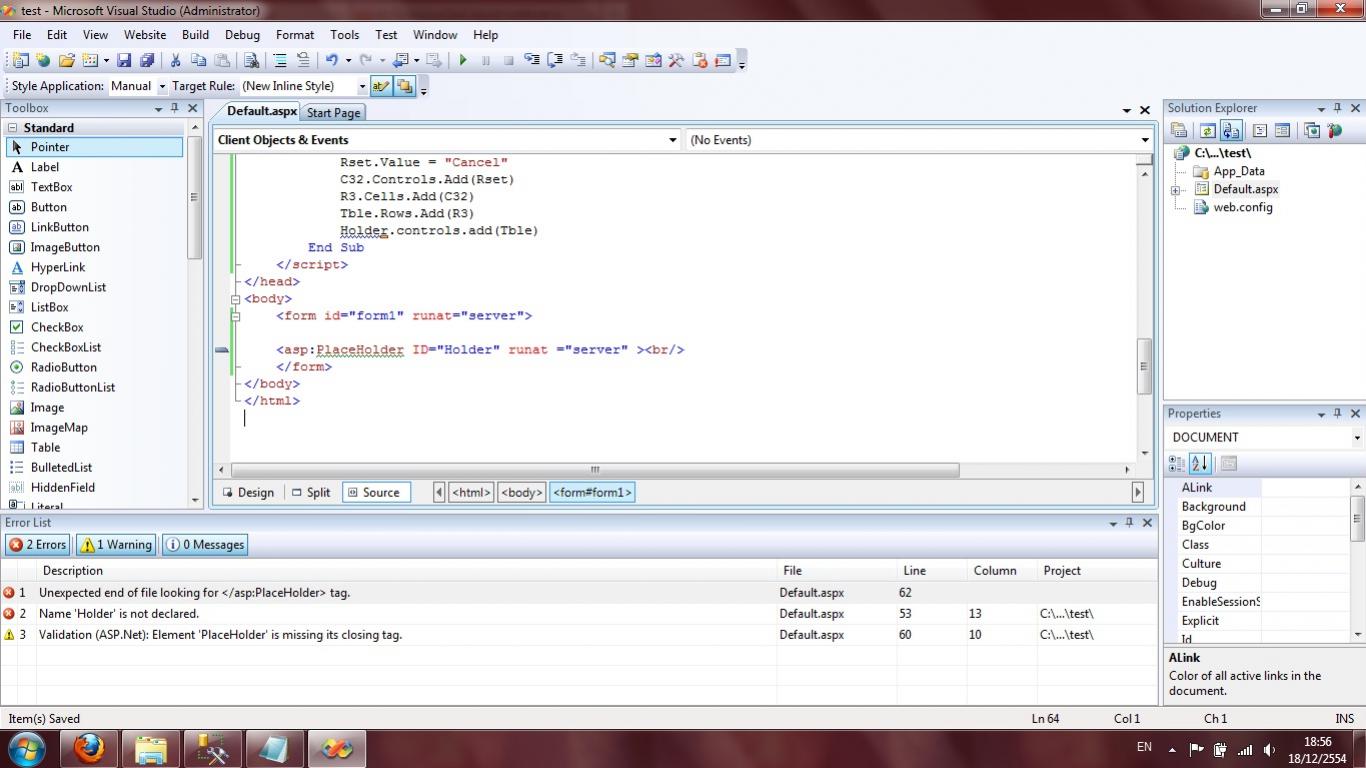1366x768 pixels.
Task: Click the New Web Site toolbar icon
Action: (x=43, y=60)
